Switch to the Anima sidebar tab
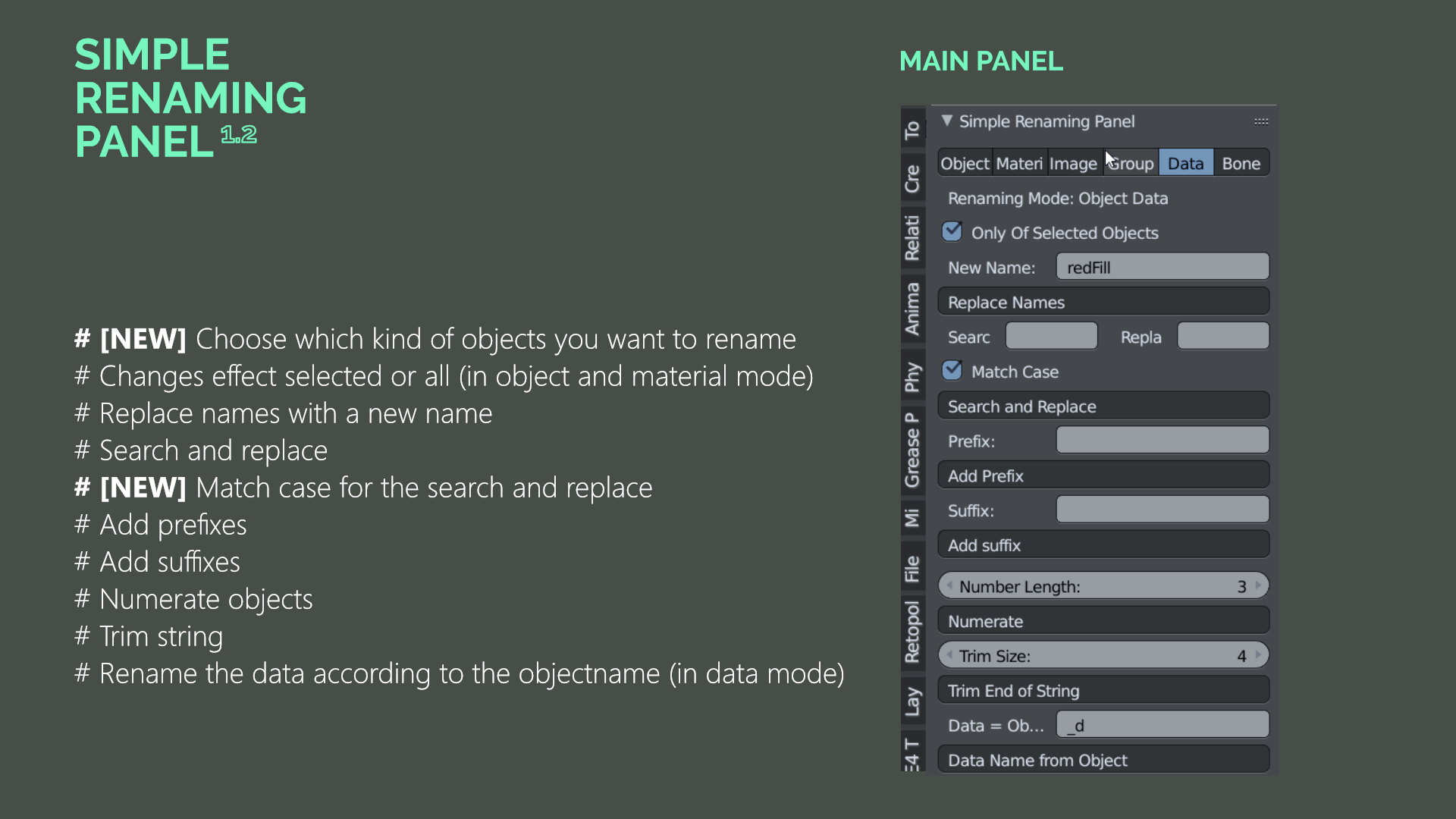 [912, 309]
